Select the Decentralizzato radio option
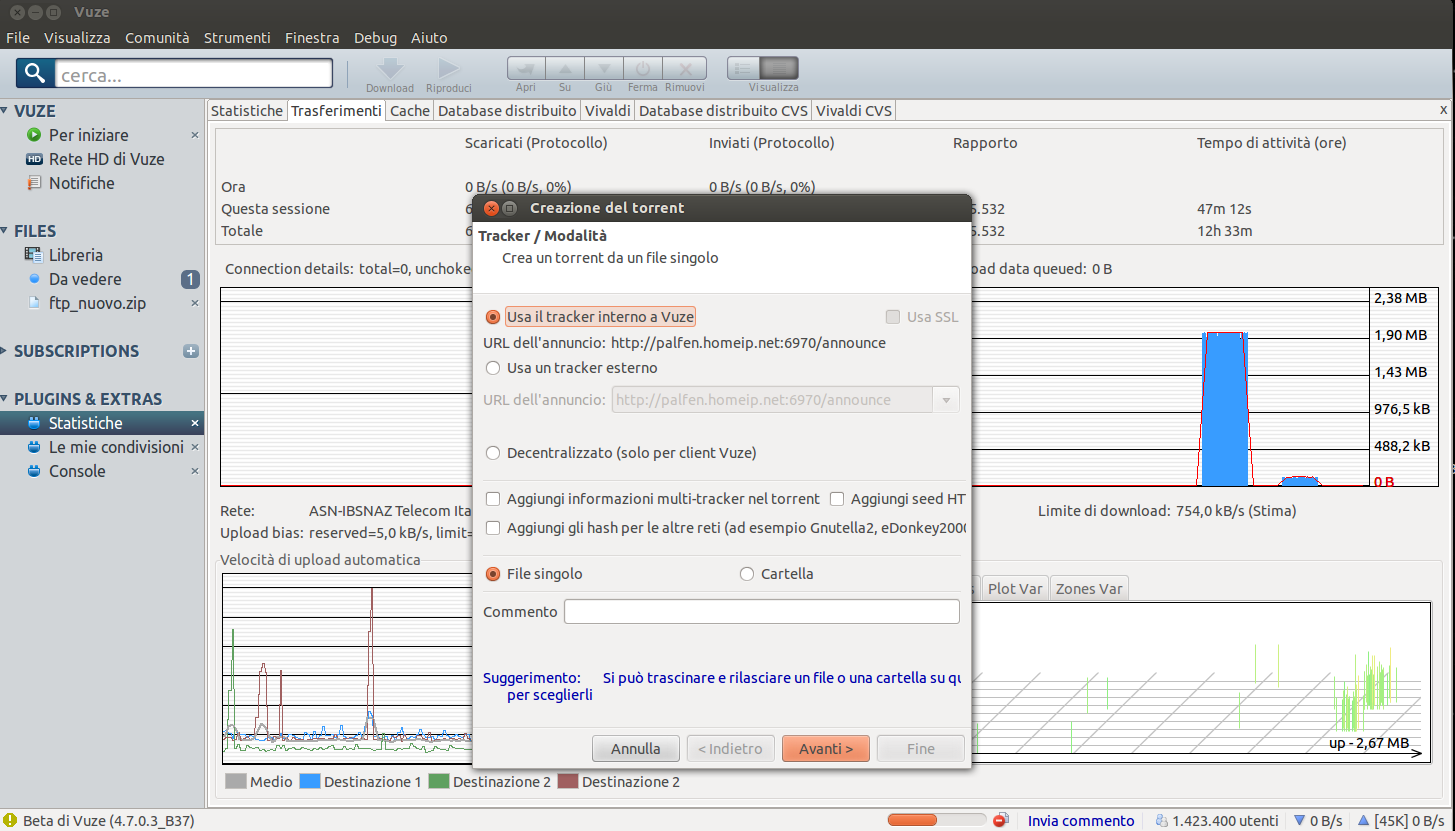The width and height of the screenshot is (1455, 831). [492, 453]
